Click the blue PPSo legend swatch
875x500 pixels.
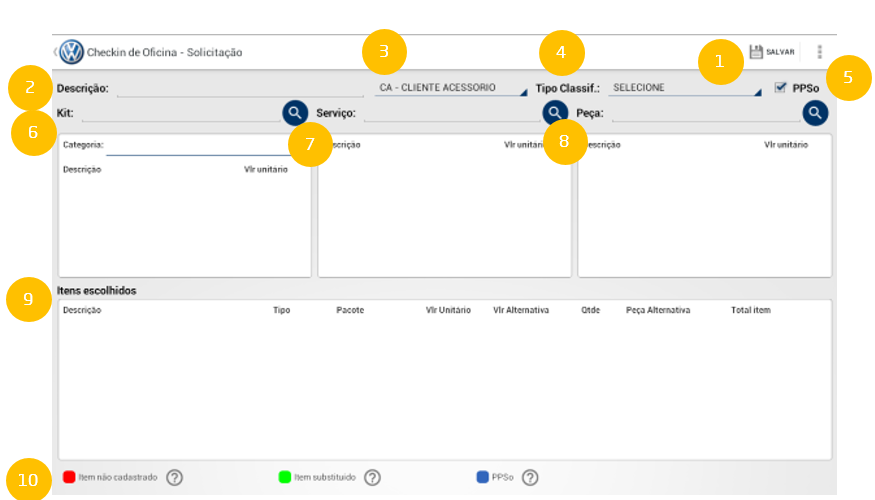click(x=483, y=477)
